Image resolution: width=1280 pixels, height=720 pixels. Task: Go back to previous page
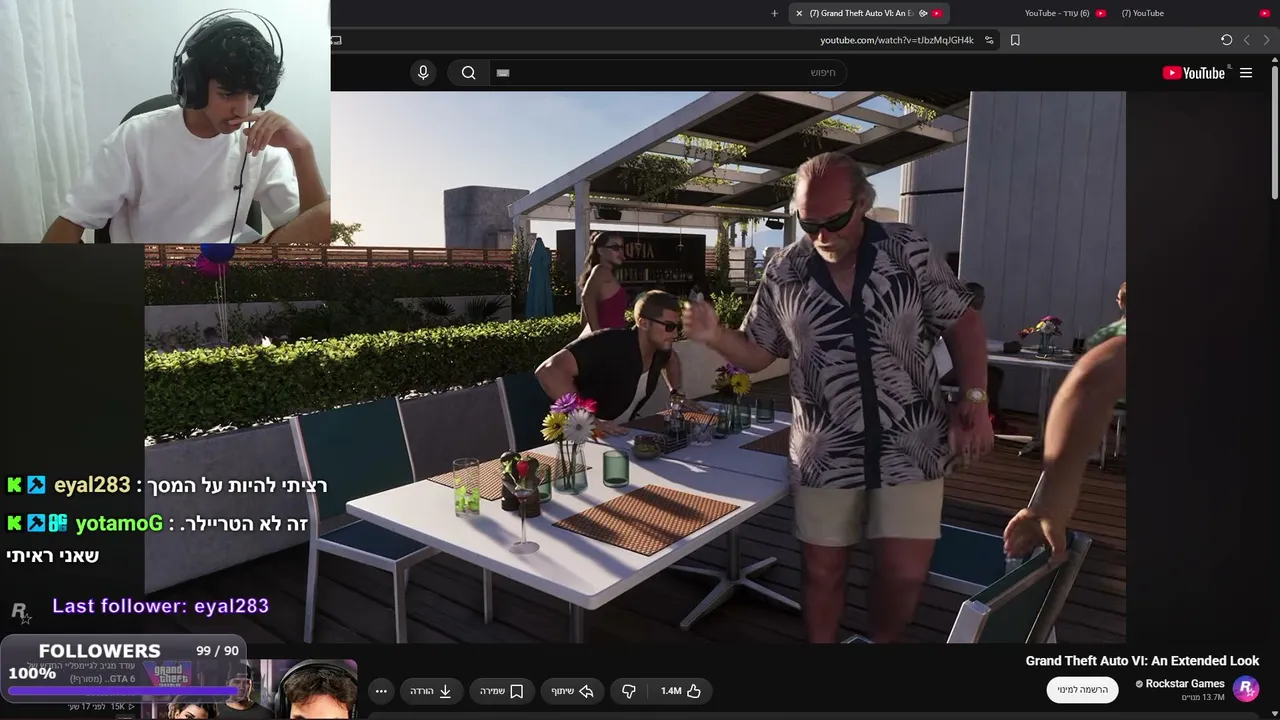[1267, 40]
